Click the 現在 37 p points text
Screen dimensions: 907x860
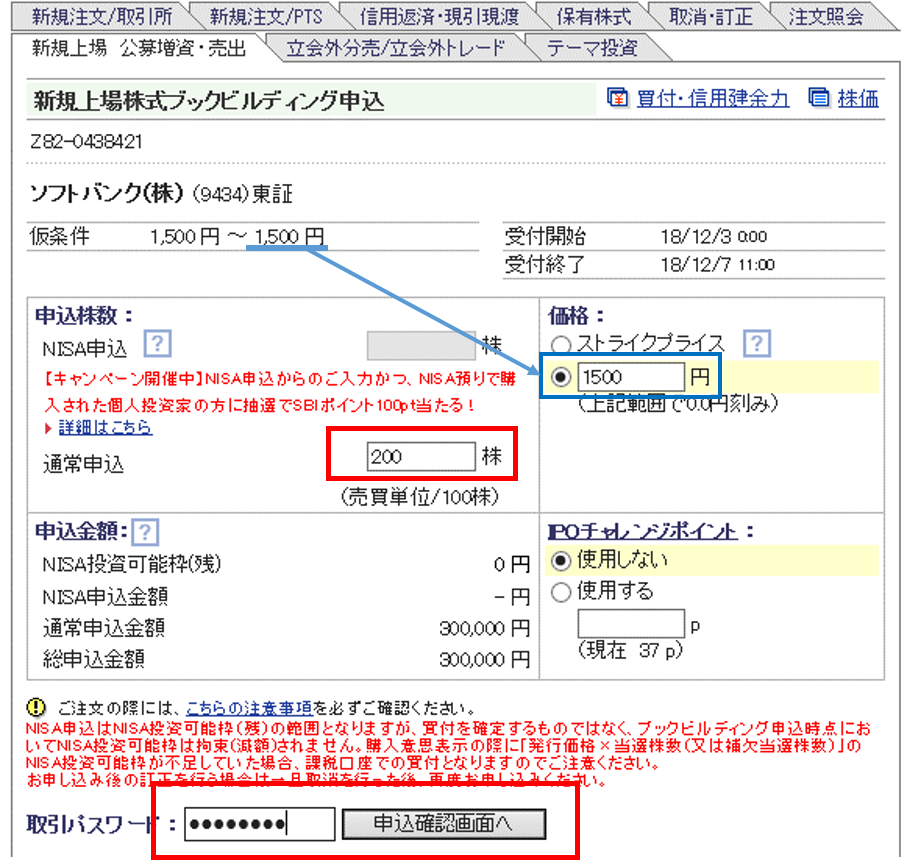[631, 651]
